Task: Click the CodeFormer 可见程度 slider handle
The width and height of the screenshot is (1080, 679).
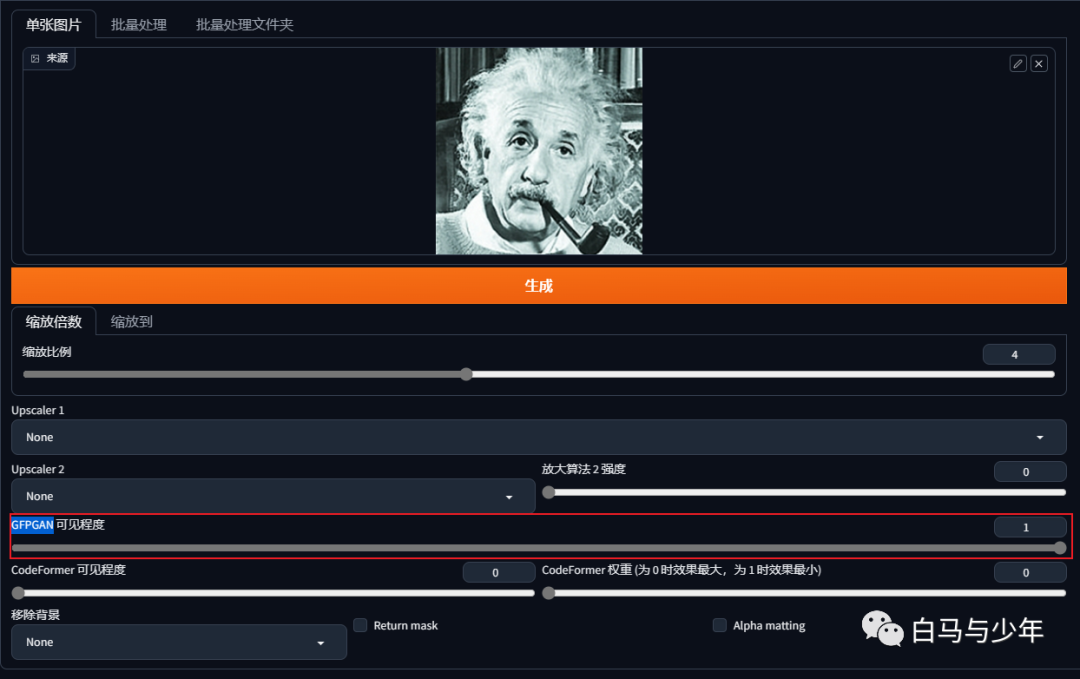Action: point(18,592)
